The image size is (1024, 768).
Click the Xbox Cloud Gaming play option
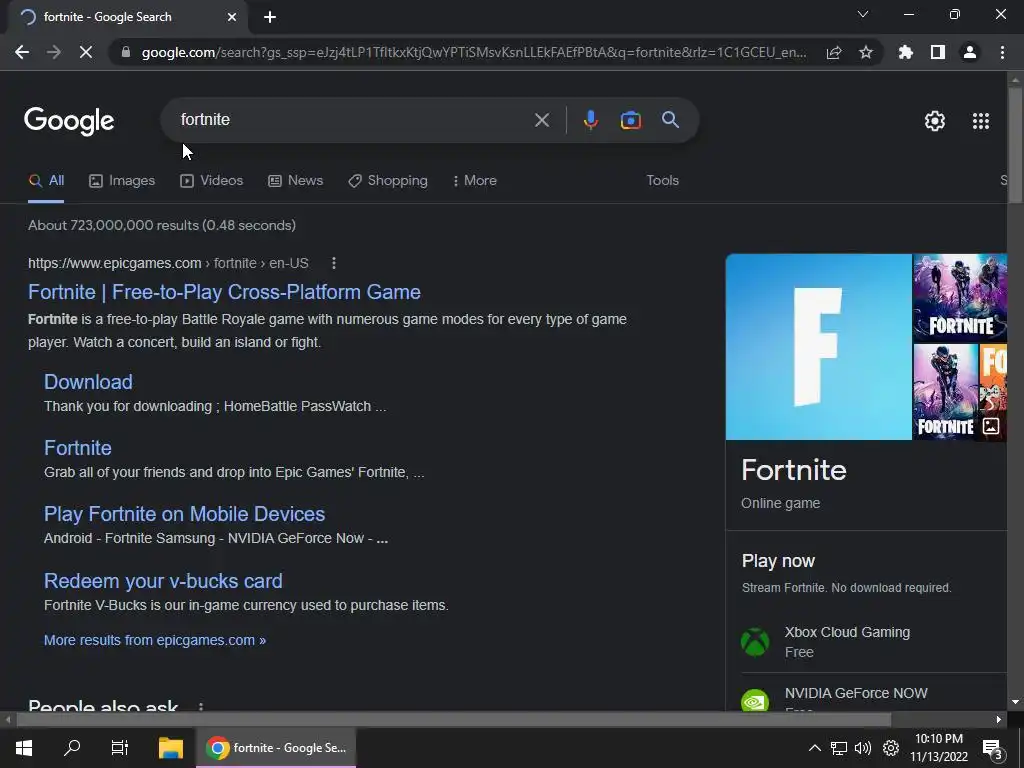(x=874, y=642)
